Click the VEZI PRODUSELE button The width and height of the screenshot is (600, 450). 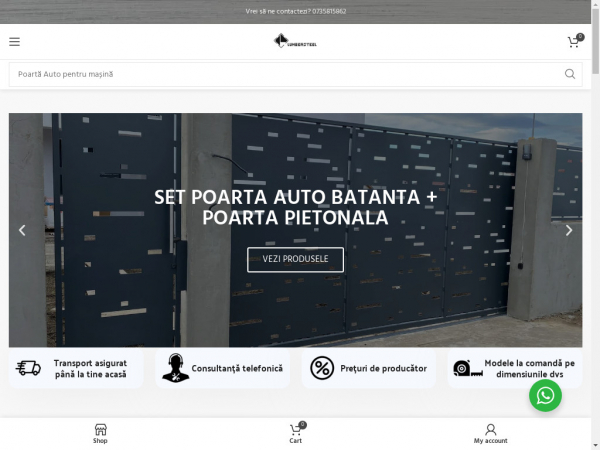tap(295, 259)
